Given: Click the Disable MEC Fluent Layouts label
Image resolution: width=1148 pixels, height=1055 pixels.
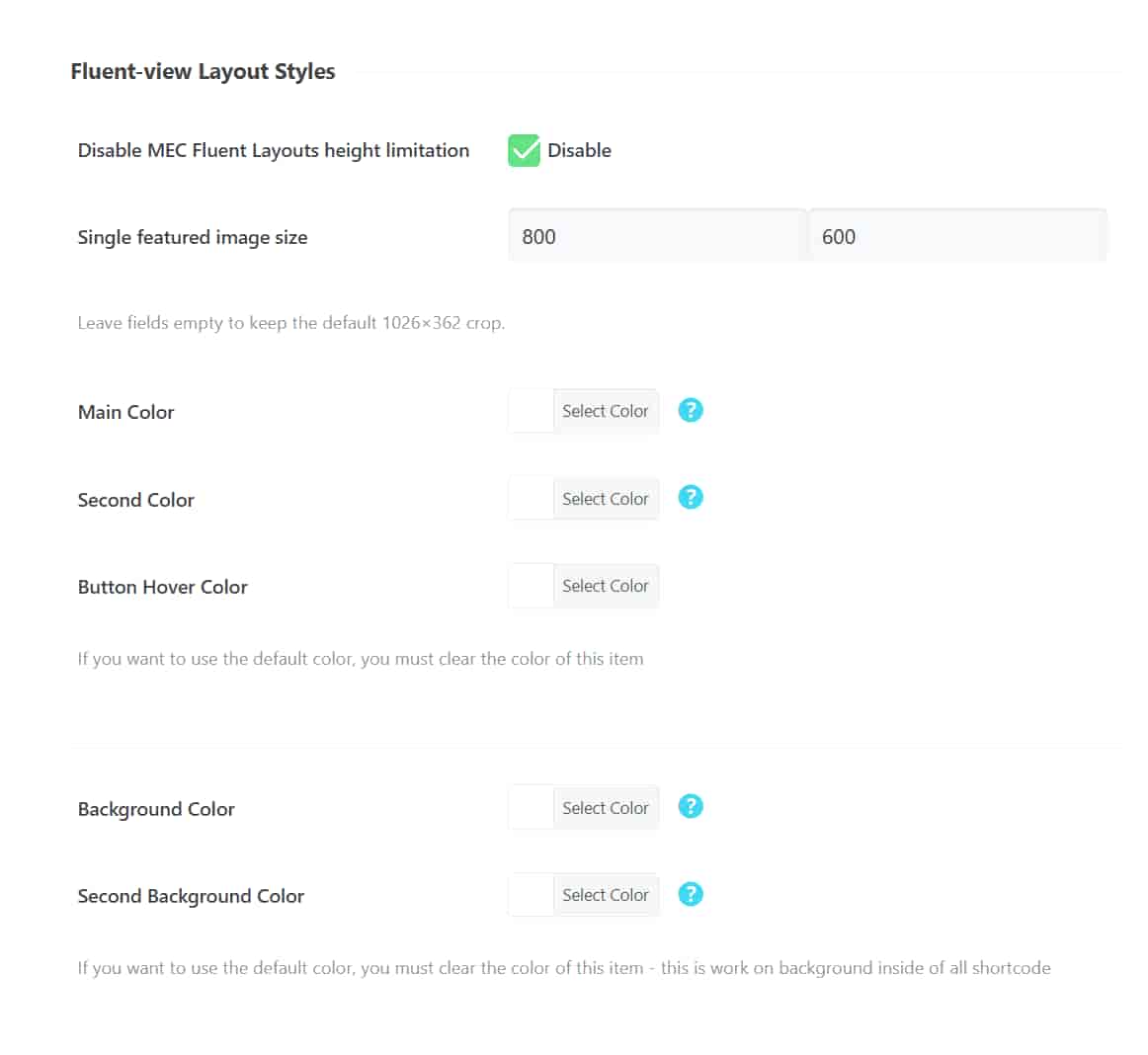Looking at the screenshot, I should point(273,150).
